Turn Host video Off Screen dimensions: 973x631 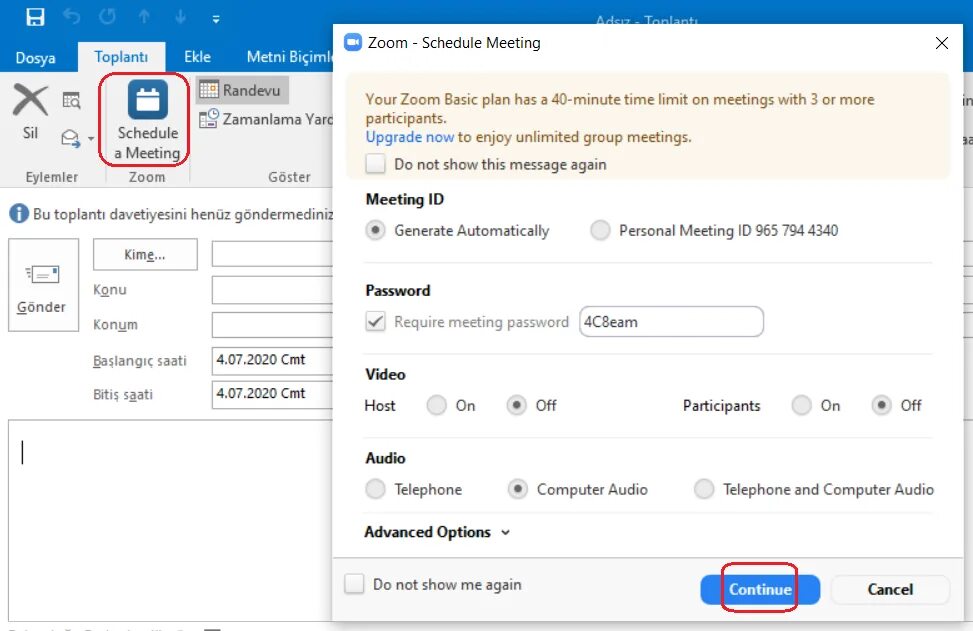click(x=516, y=405)
